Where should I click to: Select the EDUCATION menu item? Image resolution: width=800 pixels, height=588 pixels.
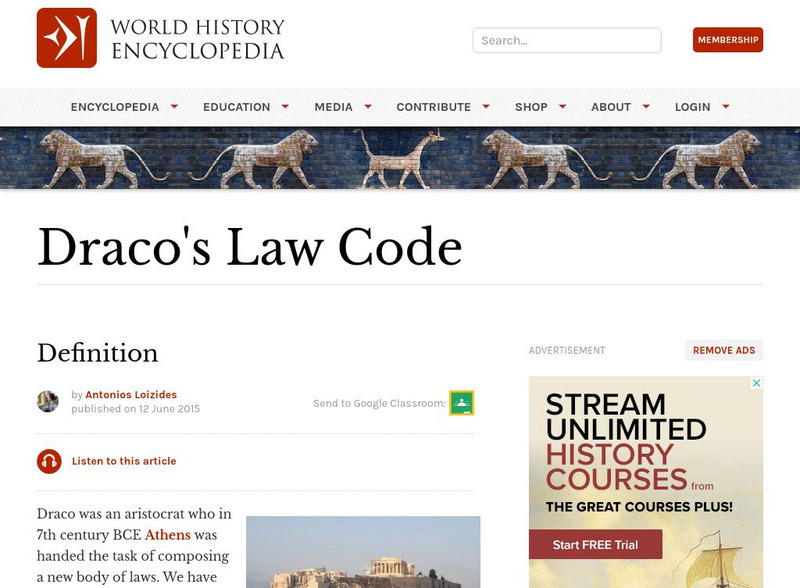click(237, 107)
